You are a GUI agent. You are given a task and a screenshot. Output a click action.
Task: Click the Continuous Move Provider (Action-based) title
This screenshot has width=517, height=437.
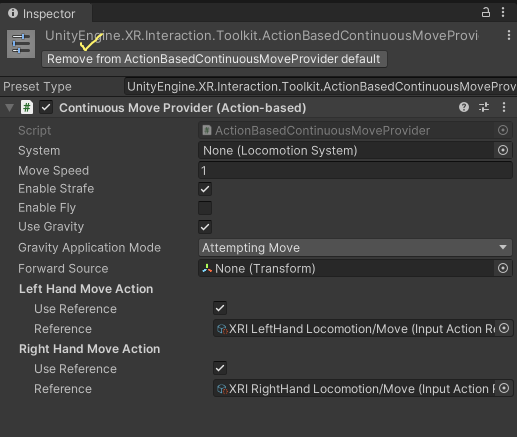(x=183, y=108)
